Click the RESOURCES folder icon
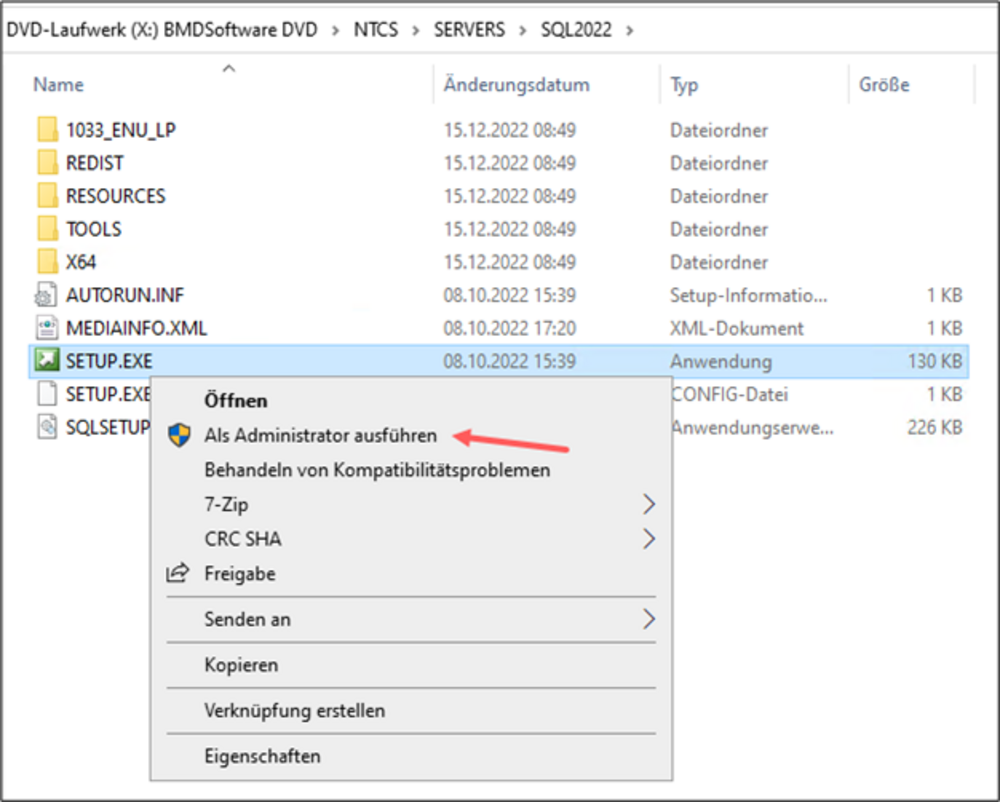1000x802 pixels. (47, 196)
